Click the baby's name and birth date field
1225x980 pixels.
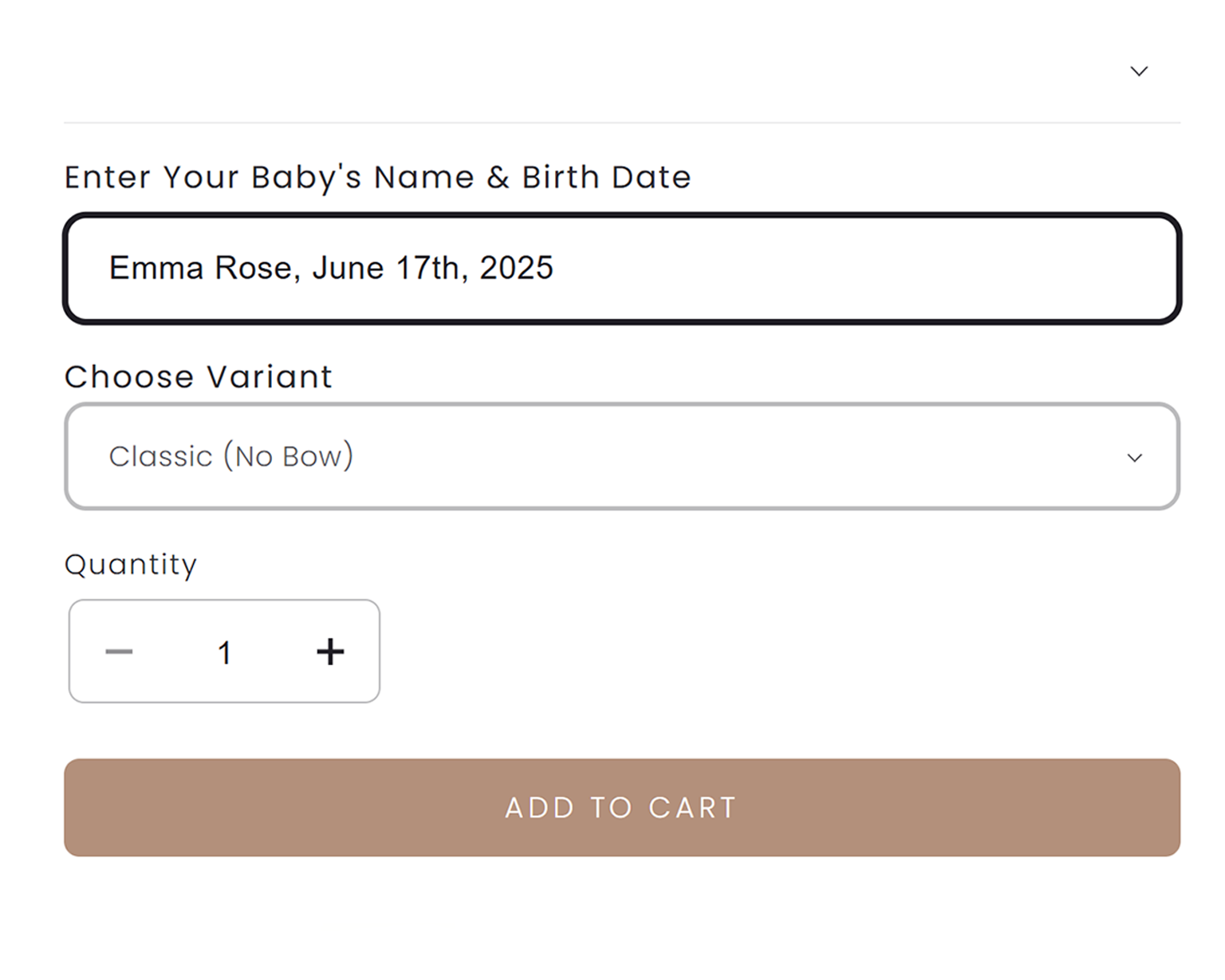pyautogui.click(x=622, y=268)
